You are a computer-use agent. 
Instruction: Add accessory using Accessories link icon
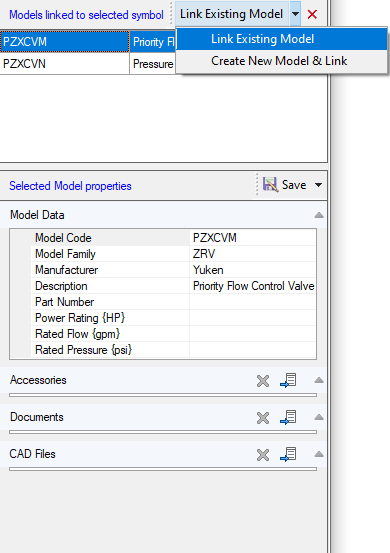point(288,381)
